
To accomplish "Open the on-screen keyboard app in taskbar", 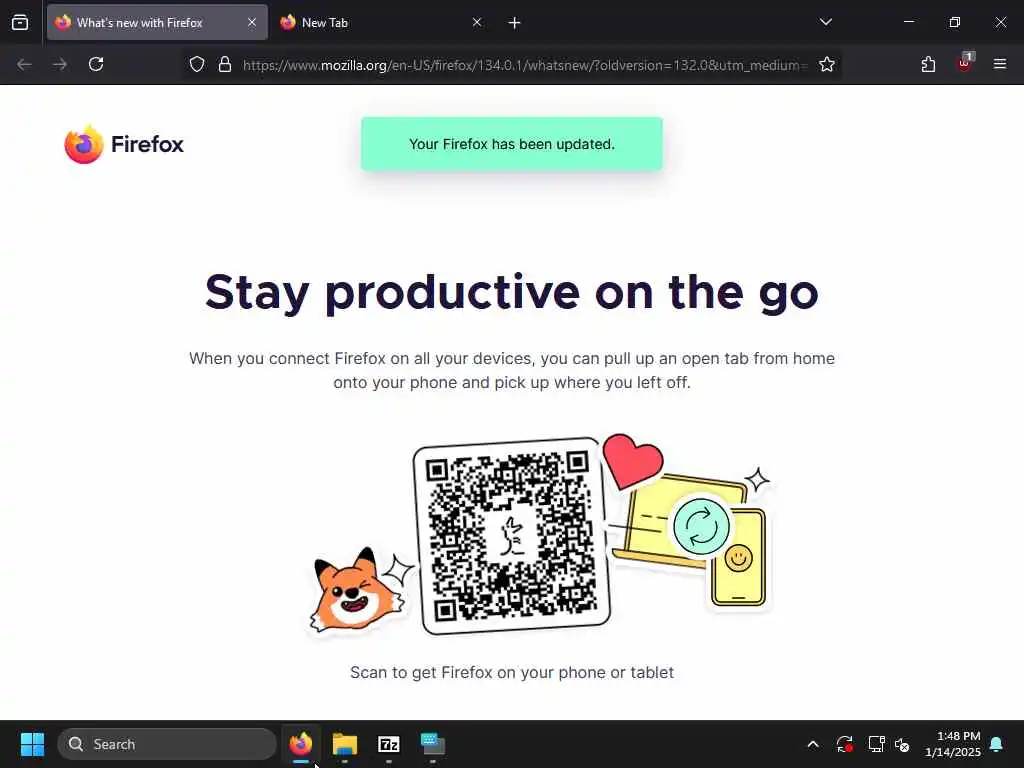I will (x=432, y=744).
